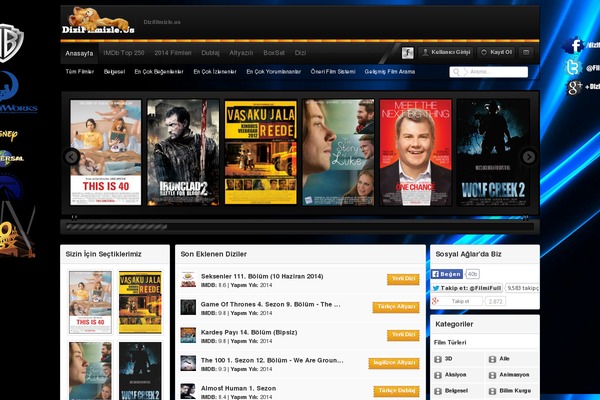Open the En Çok Yorumlananlar link
This screenshot has height=400, width=600.
point(273,72)
